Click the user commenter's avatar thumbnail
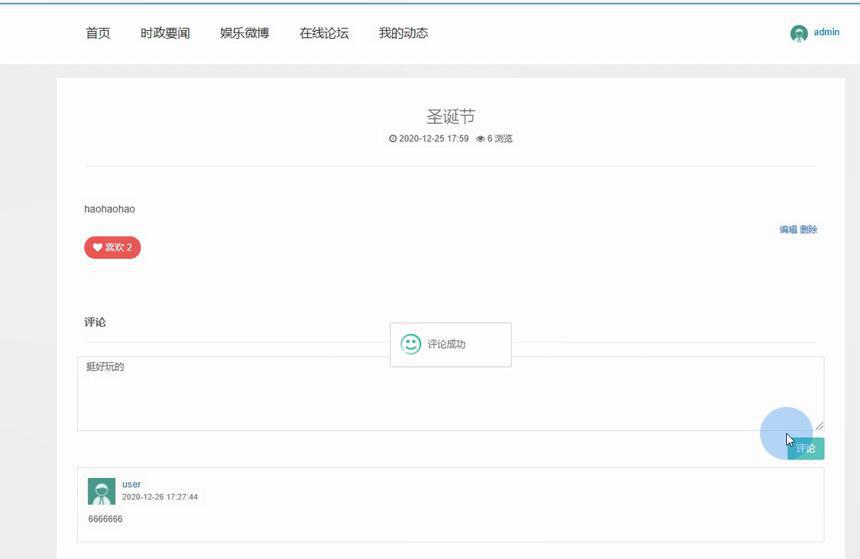Screen dimensions: 860x559 click(x=101, y=491)
